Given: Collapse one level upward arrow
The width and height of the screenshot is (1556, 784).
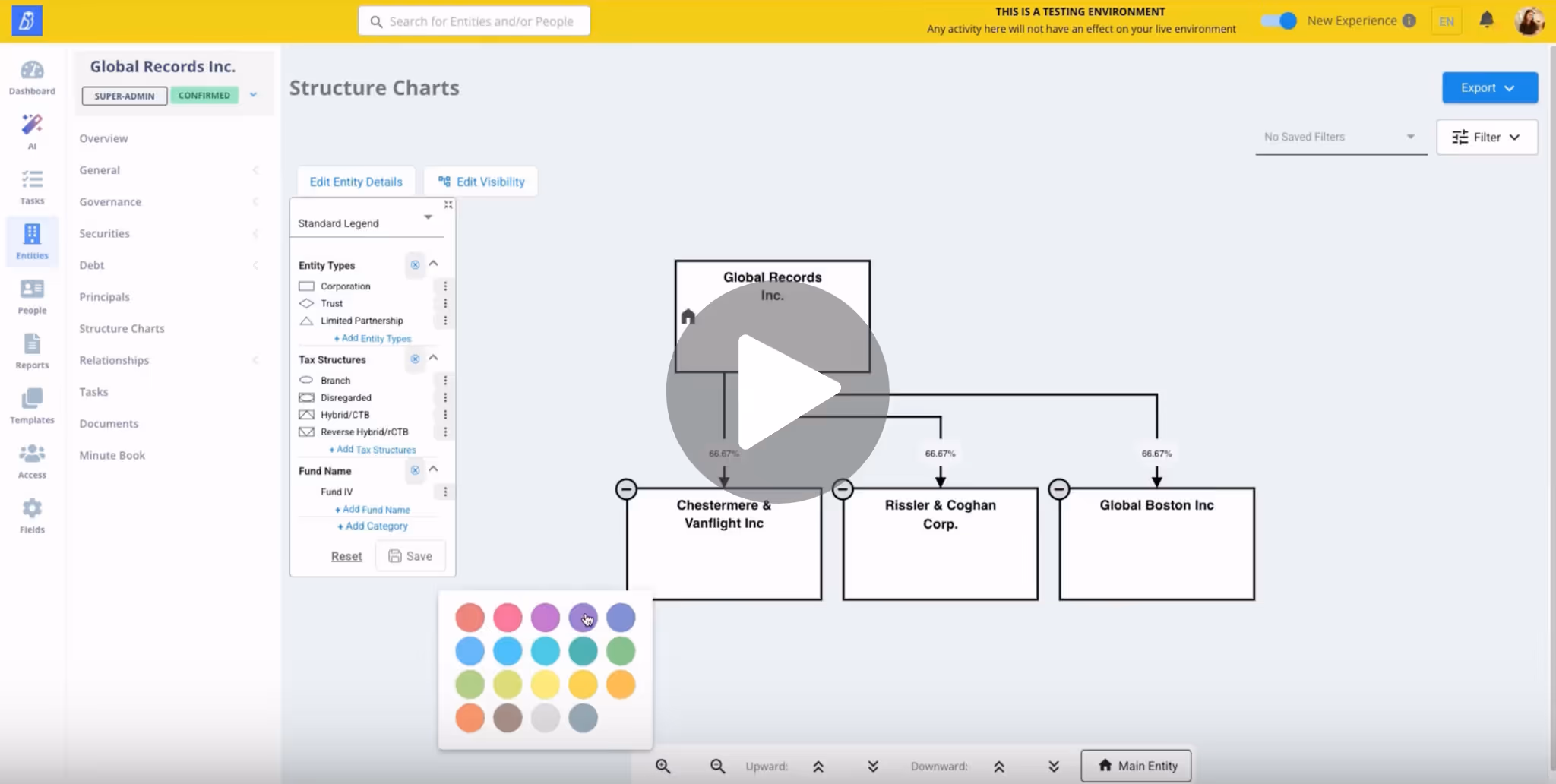Looking at the screenshot, I should click(x=873, y=767).
